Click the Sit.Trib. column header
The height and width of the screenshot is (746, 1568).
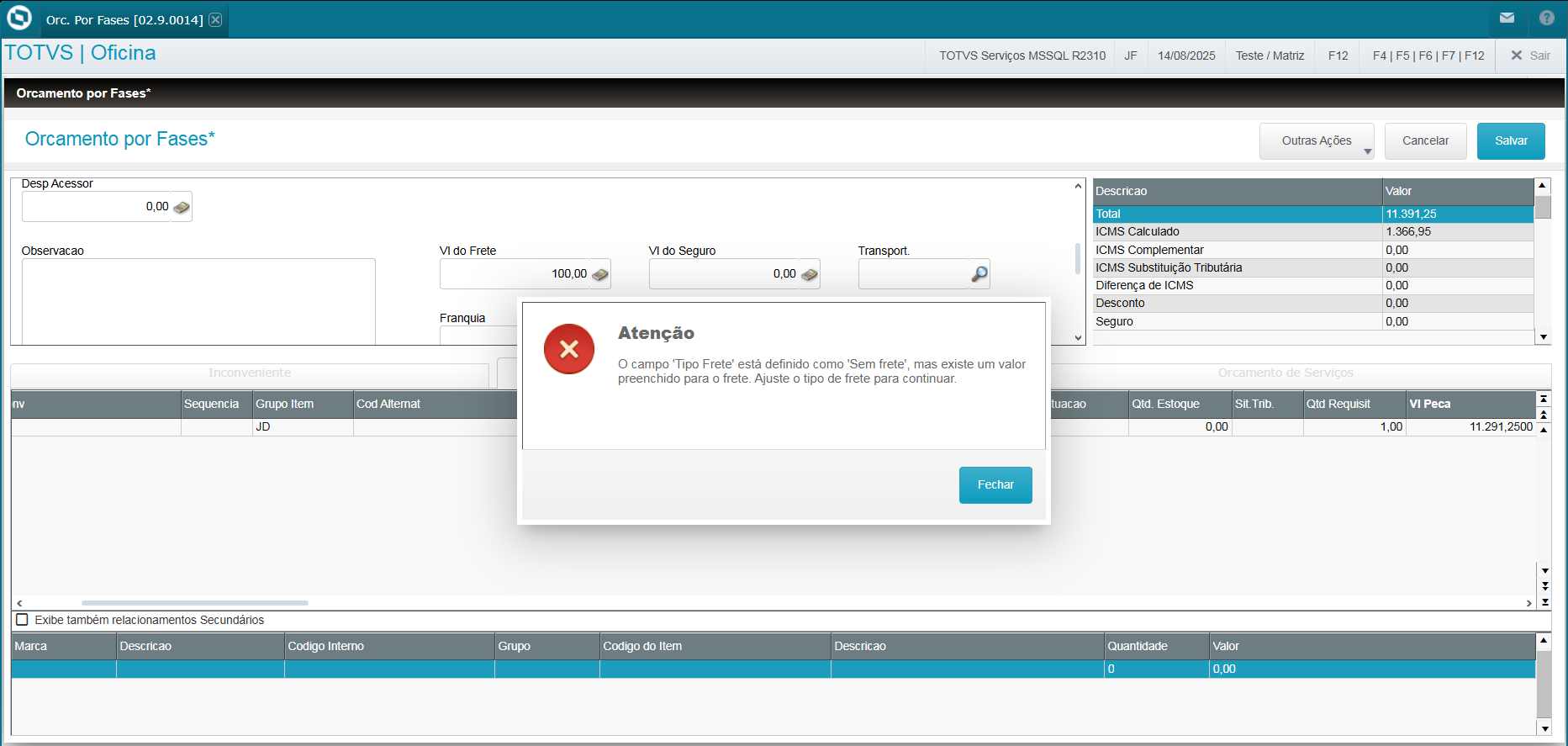1267,405
